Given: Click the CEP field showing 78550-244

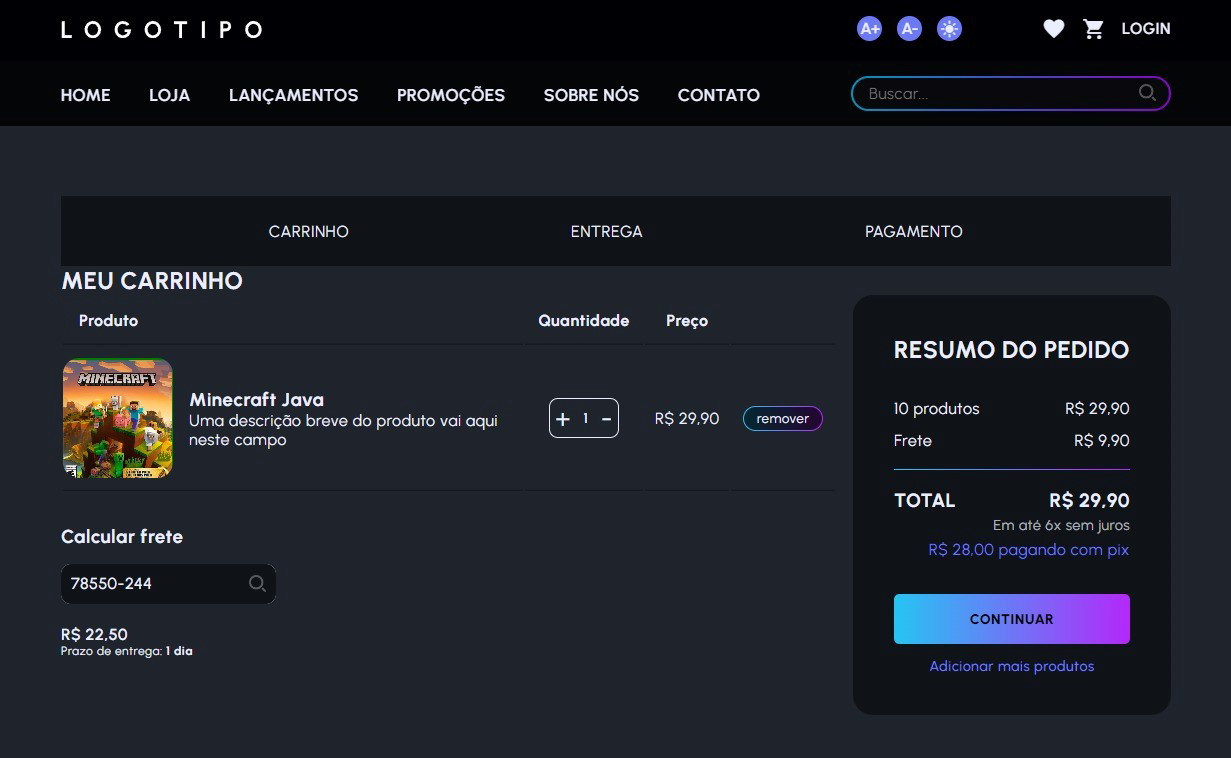Looking at the screenshot, I should (x=168, y=584).
